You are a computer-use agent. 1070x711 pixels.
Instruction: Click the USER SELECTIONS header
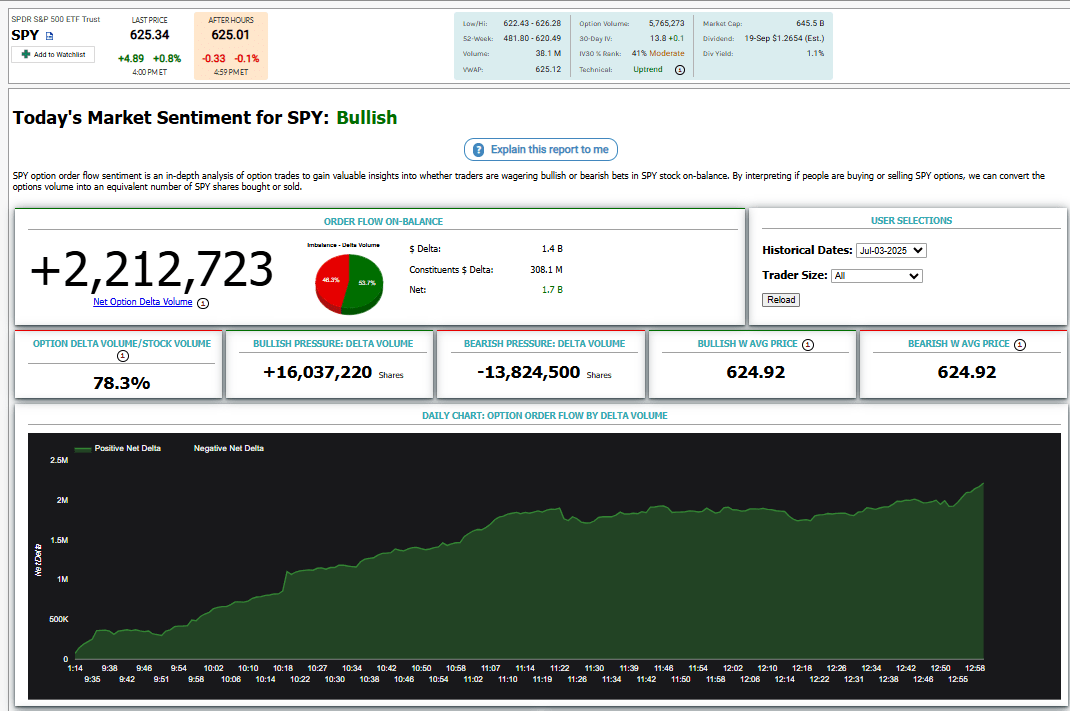(x=911, y=221)
